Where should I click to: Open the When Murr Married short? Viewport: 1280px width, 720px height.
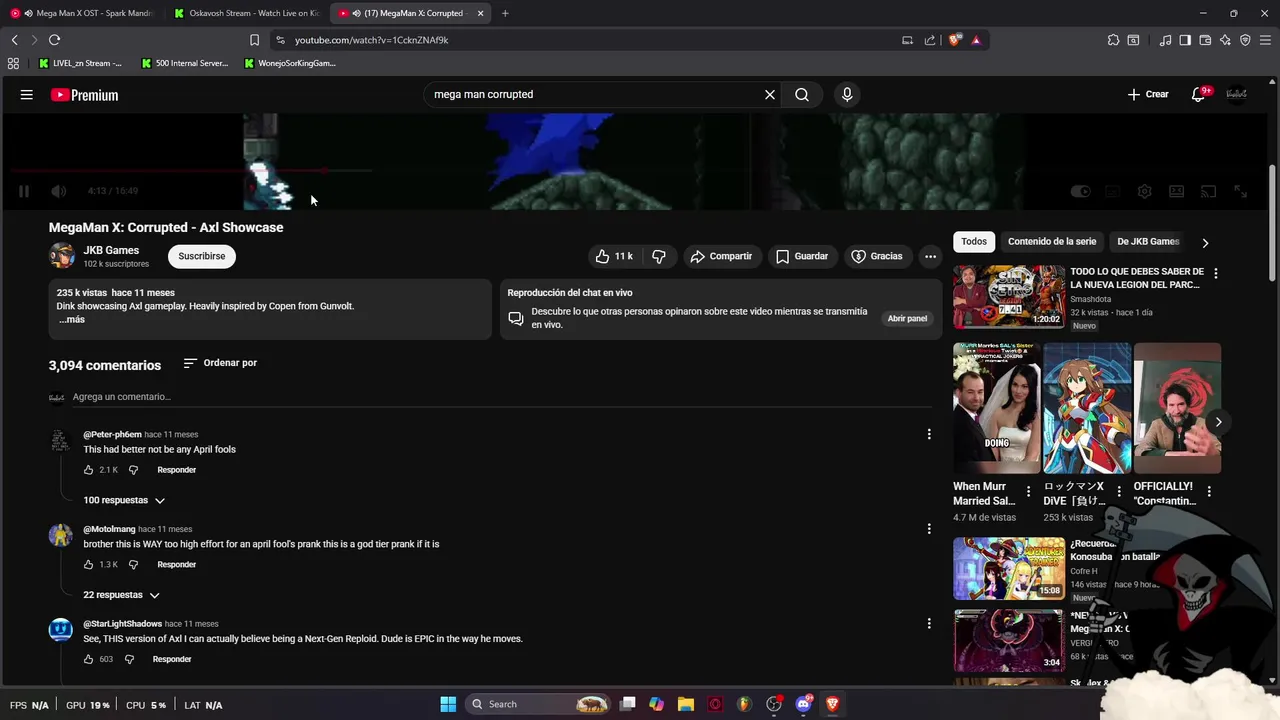coord(996,408)
